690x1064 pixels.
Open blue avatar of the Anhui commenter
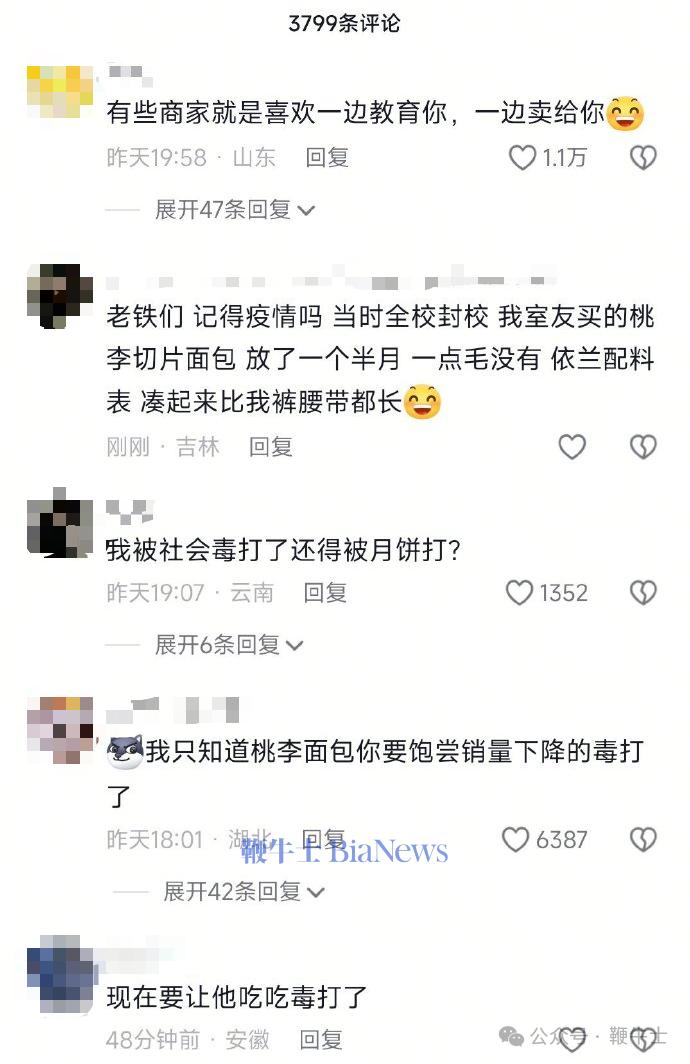60,974
